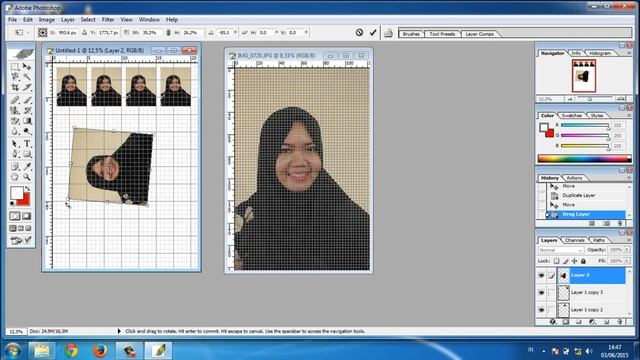Click the foreground color swatch in toolbox
The image size is (640, 360).
tap(17, 193)
